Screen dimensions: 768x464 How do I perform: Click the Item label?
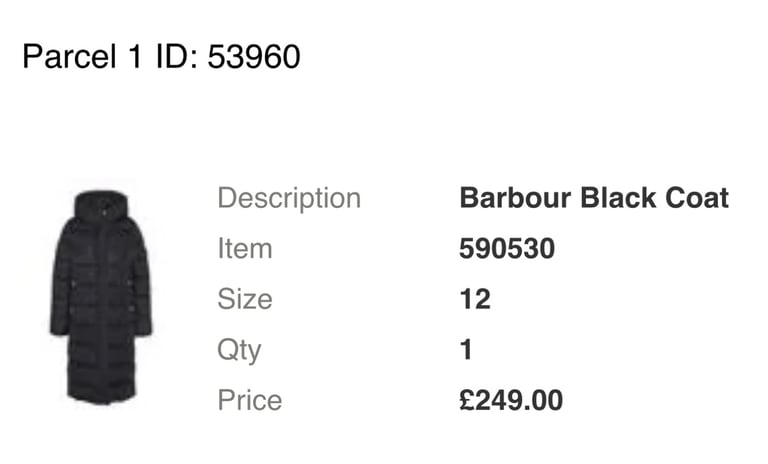click(245, 248)
